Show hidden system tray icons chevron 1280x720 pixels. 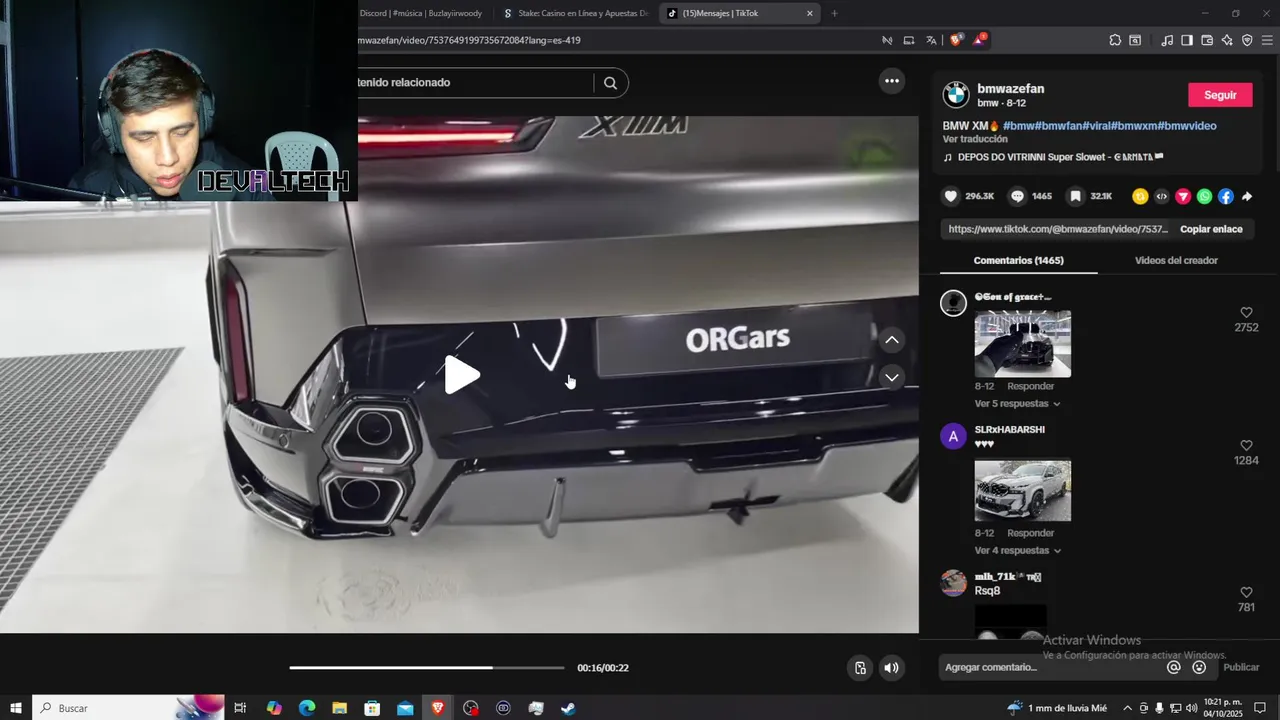tap(1128, 708)
